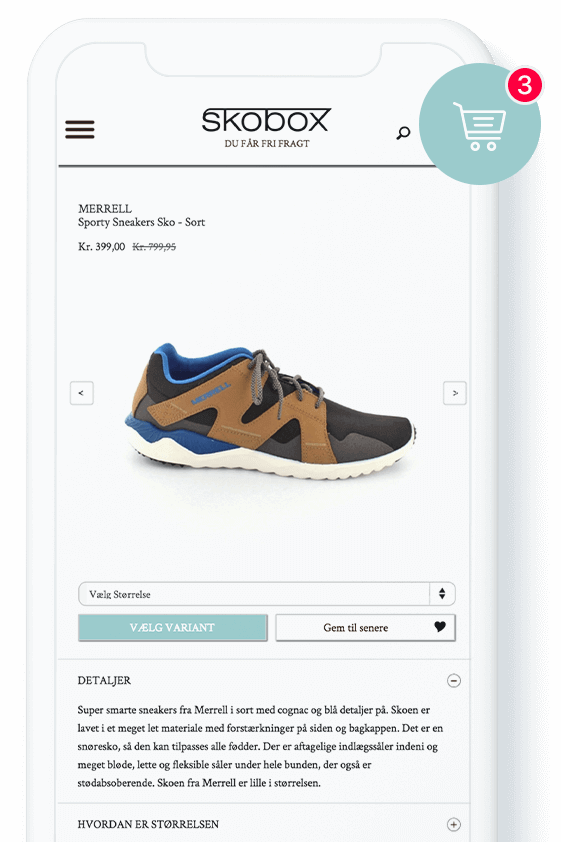This screenshot has width=561, height=842.
Task: Click the Sporty Sneakers Sko - Sort title
Action: pyautogui.click(x=141, y=222)
